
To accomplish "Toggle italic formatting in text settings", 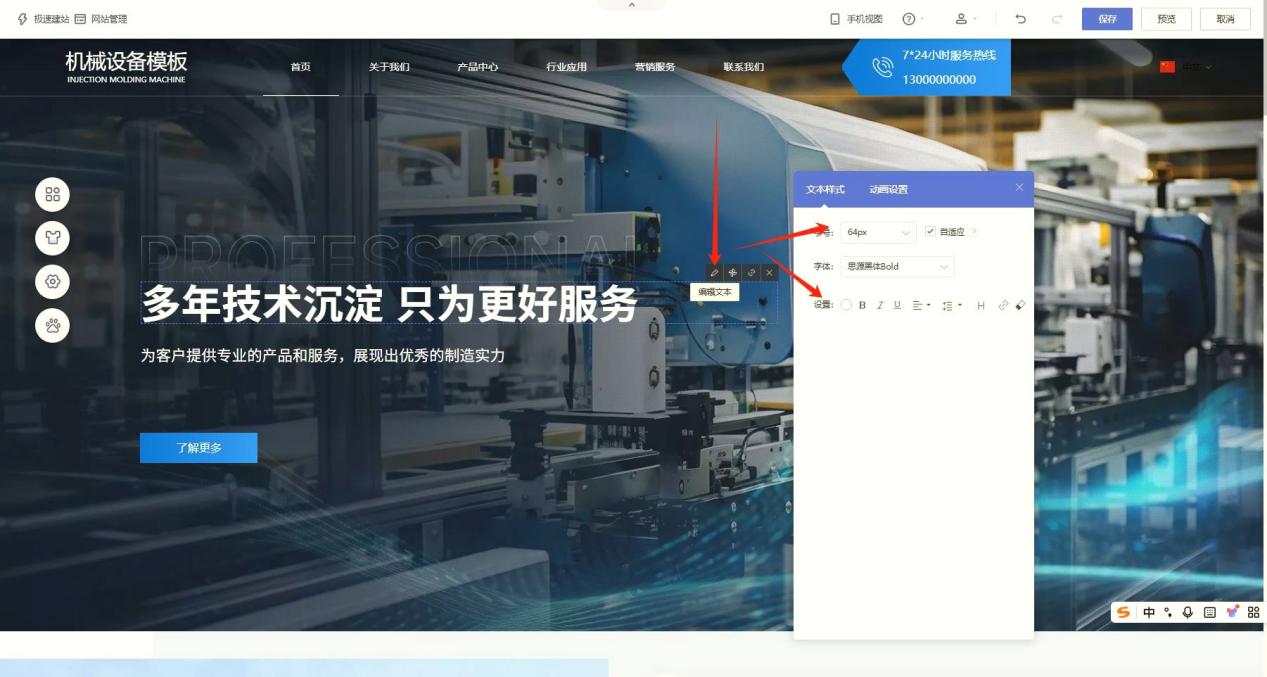I will (x=880, y=305).
